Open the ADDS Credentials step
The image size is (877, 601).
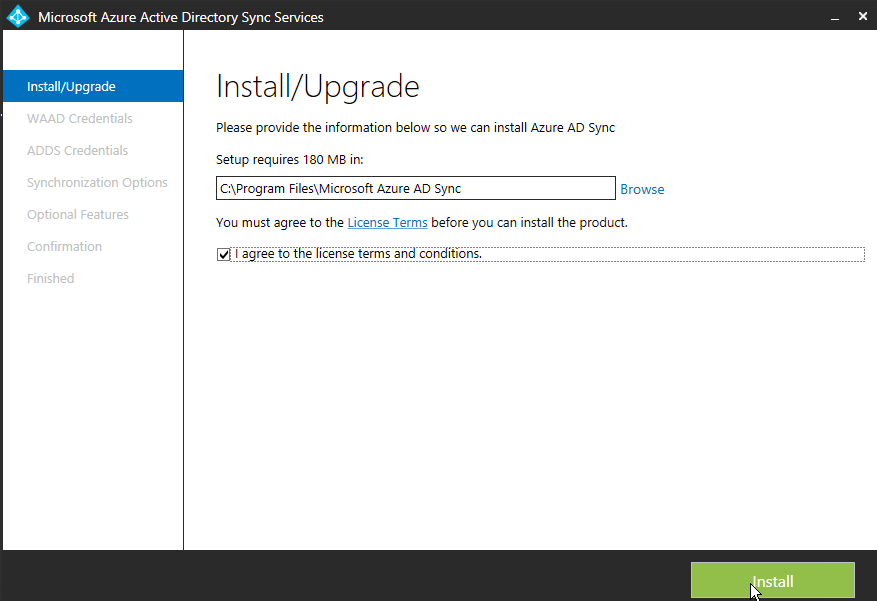pos(77,151)
